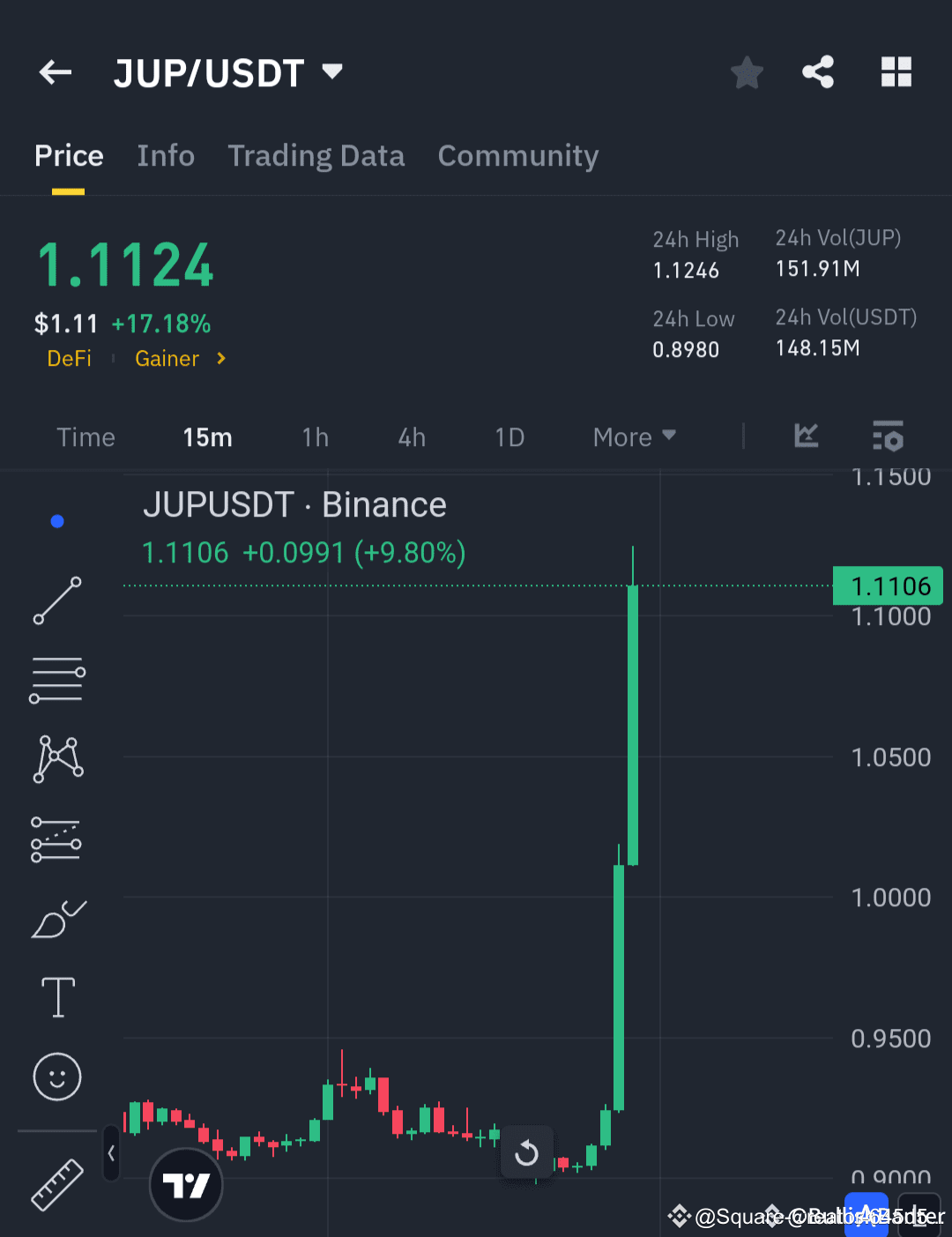
Task: Open chart indicator settings
Action: click(x=888, y=436)
